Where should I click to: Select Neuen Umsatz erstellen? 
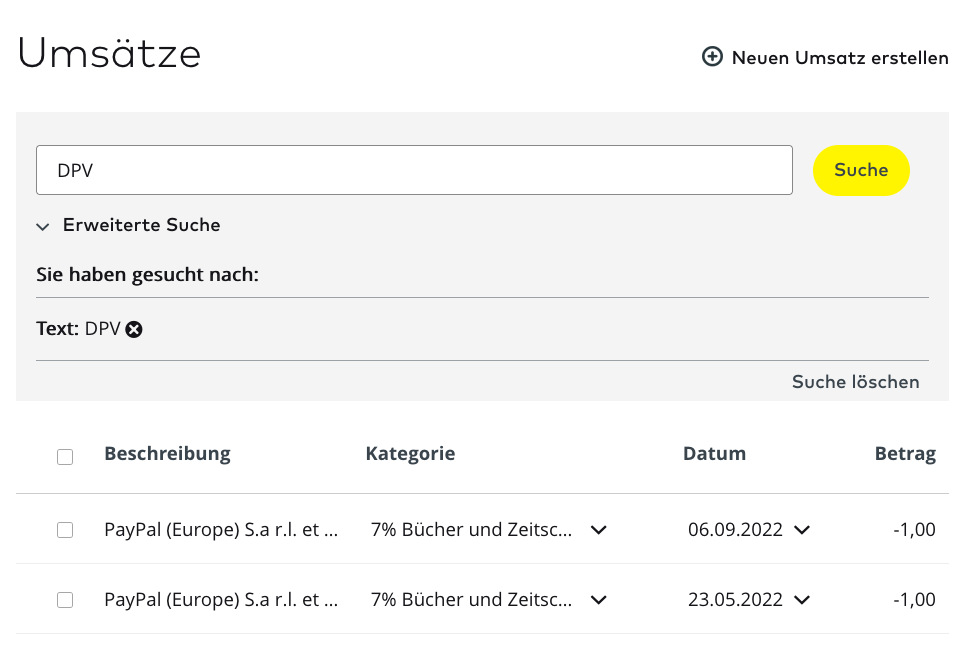838,57
